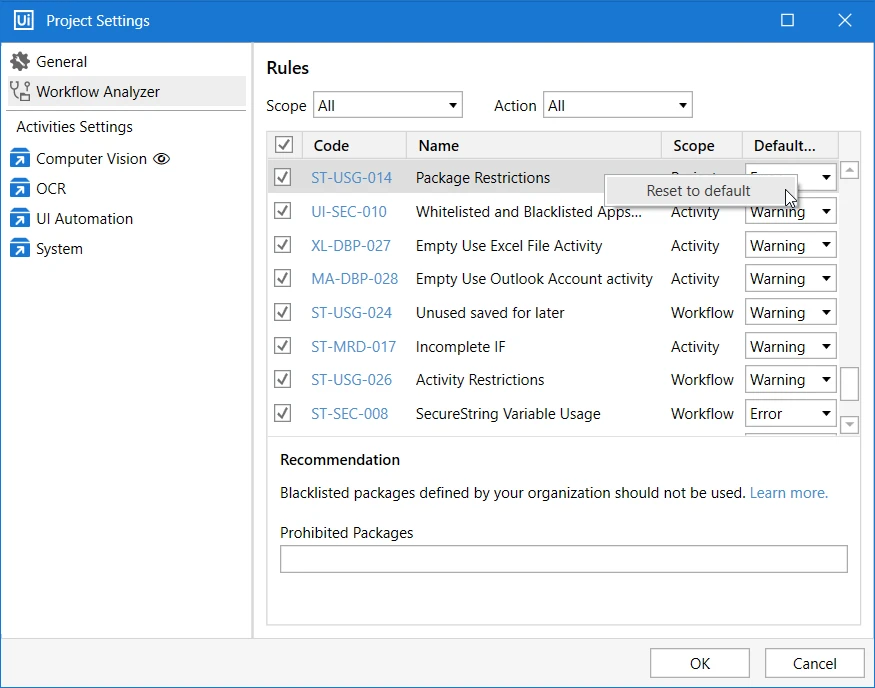Select the Incomplete IF rule name
875x688 pixels.
pos(460,347)
